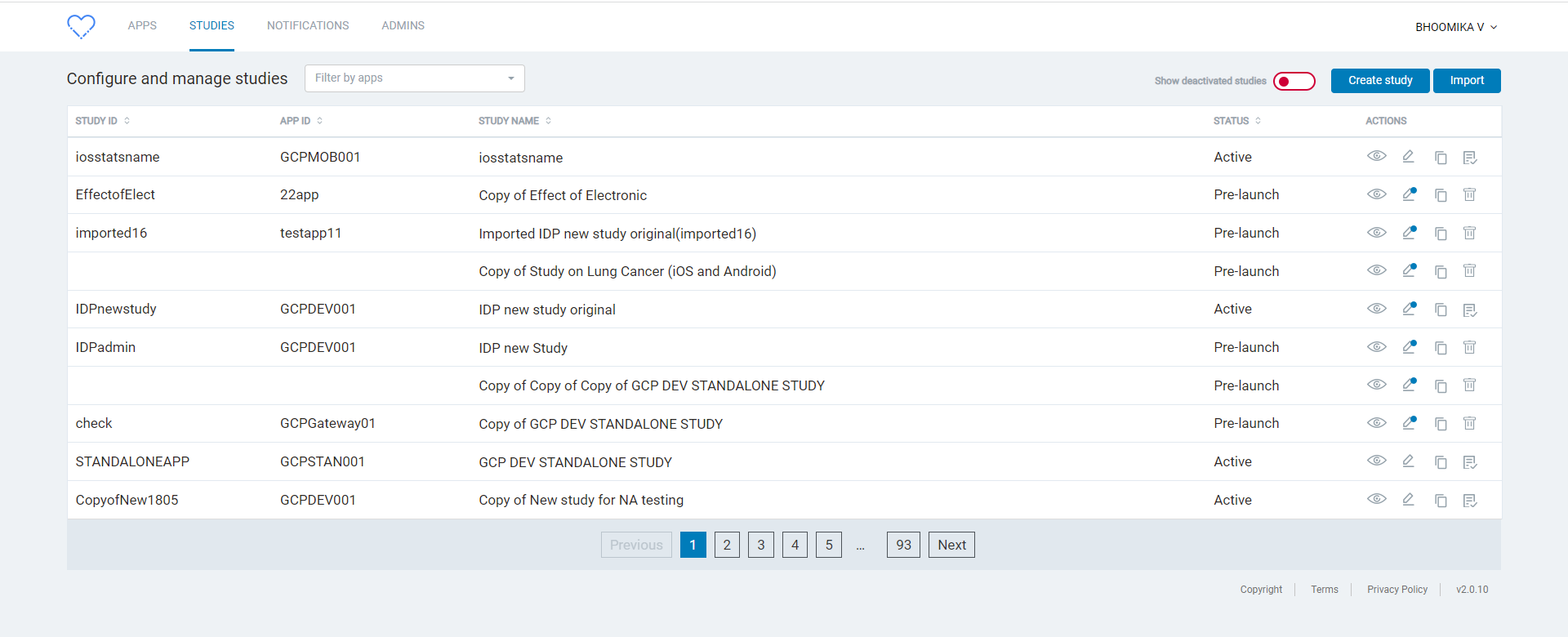Viewport: 1568px width, 637px height.
Task: Toggle Show deactivated studies switch
Action: [1294, 81]
